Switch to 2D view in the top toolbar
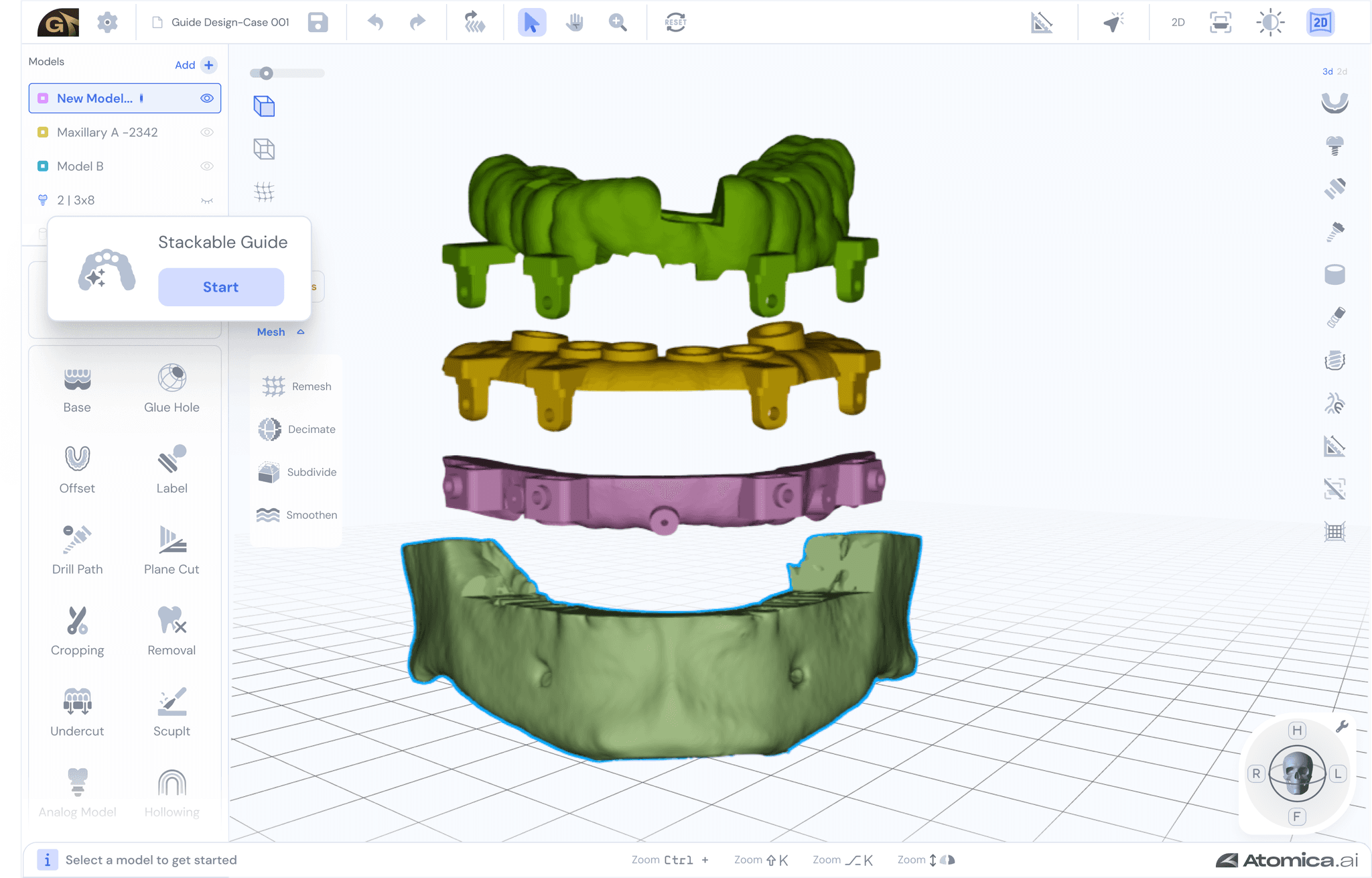The image size is (1372, 878). pos(1176,22)
